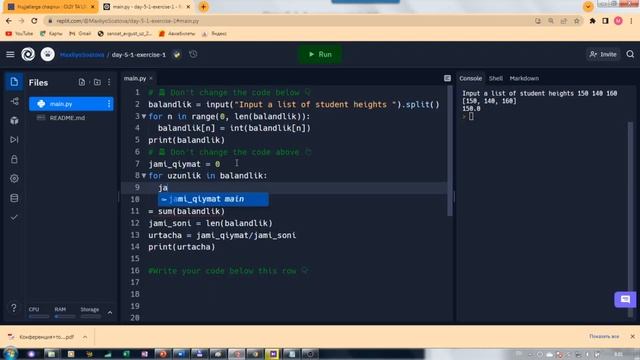Click the Python language badge icon

point(177,55)
